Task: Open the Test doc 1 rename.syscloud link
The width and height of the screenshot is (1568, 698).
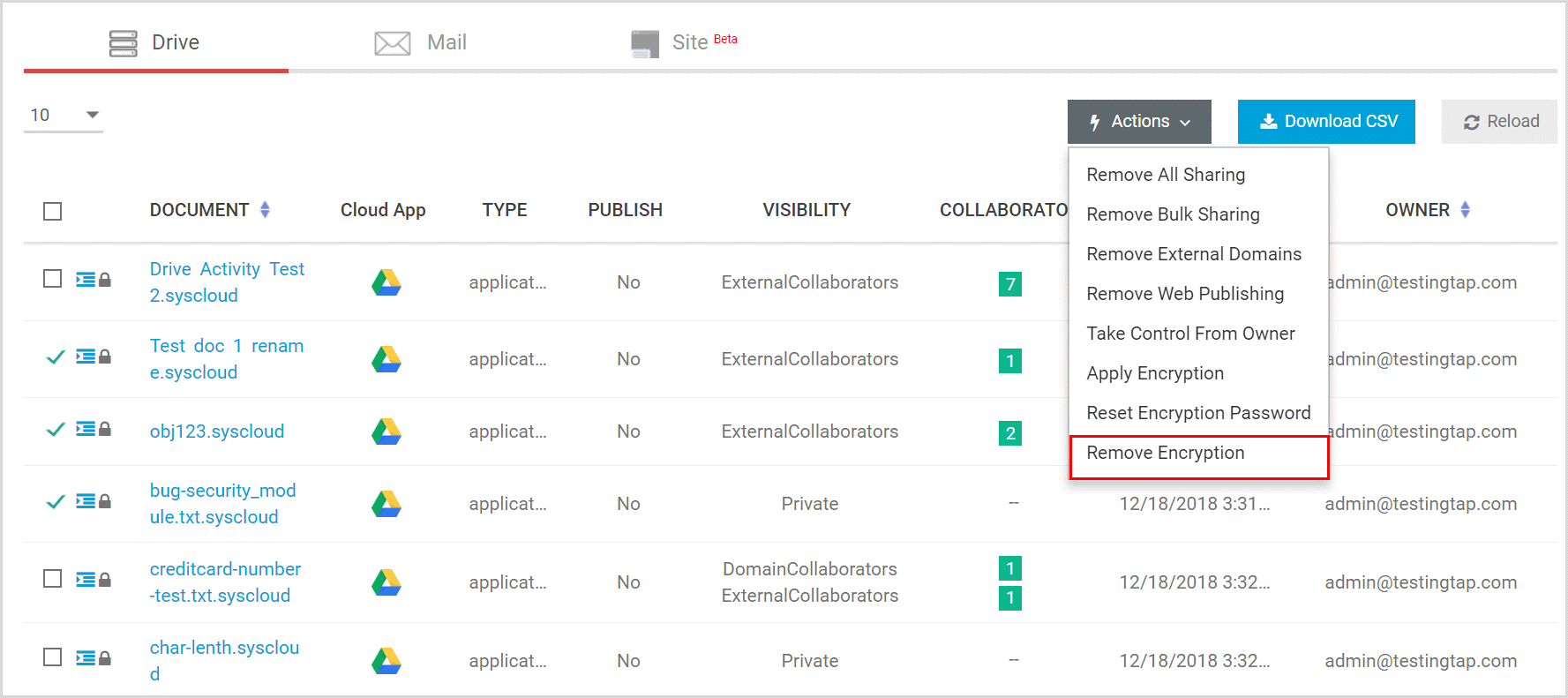Action: [x=227, y=359]
